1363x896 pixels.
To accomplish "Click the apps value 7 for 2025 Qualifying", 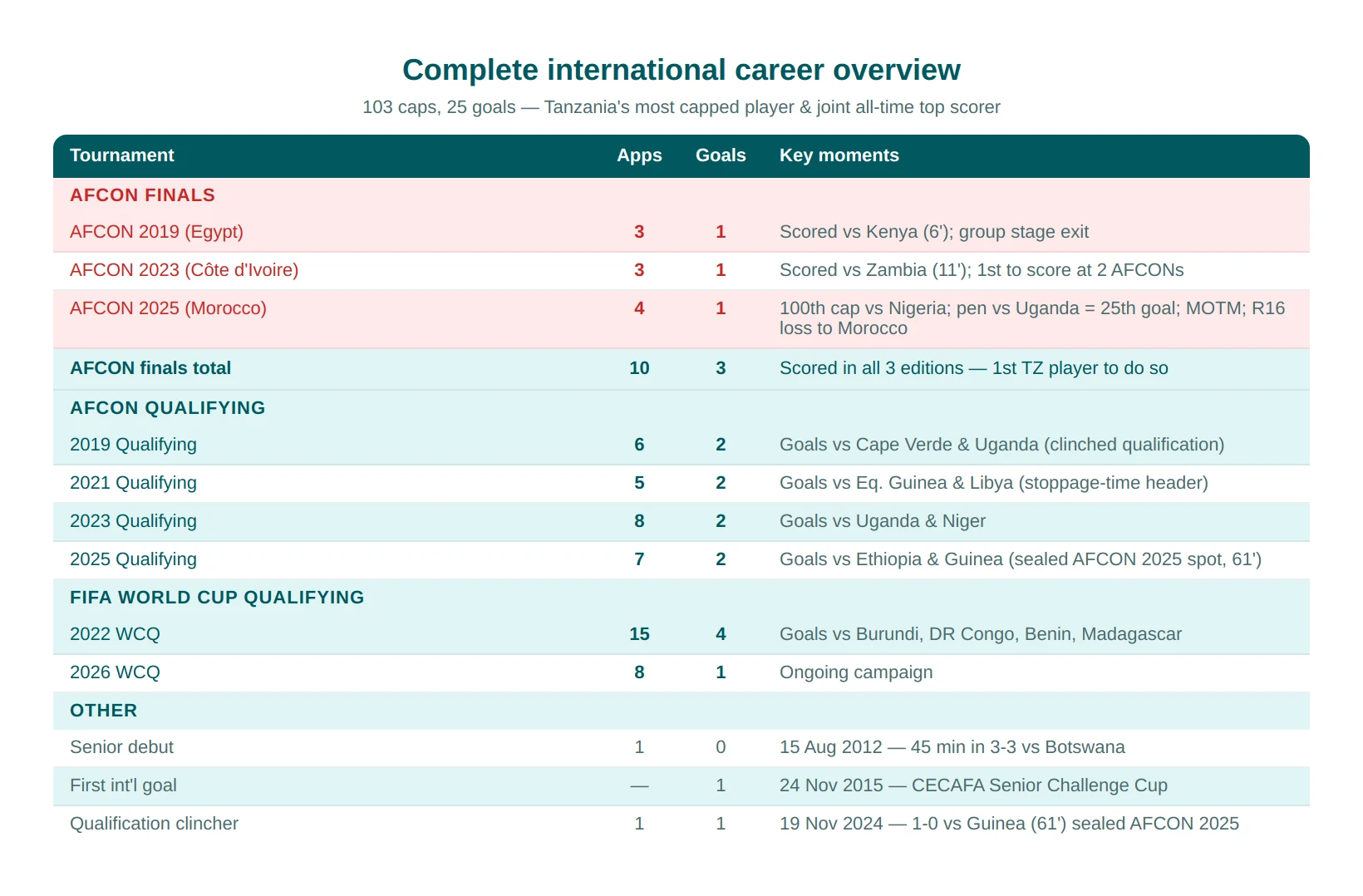I will 639,559.
